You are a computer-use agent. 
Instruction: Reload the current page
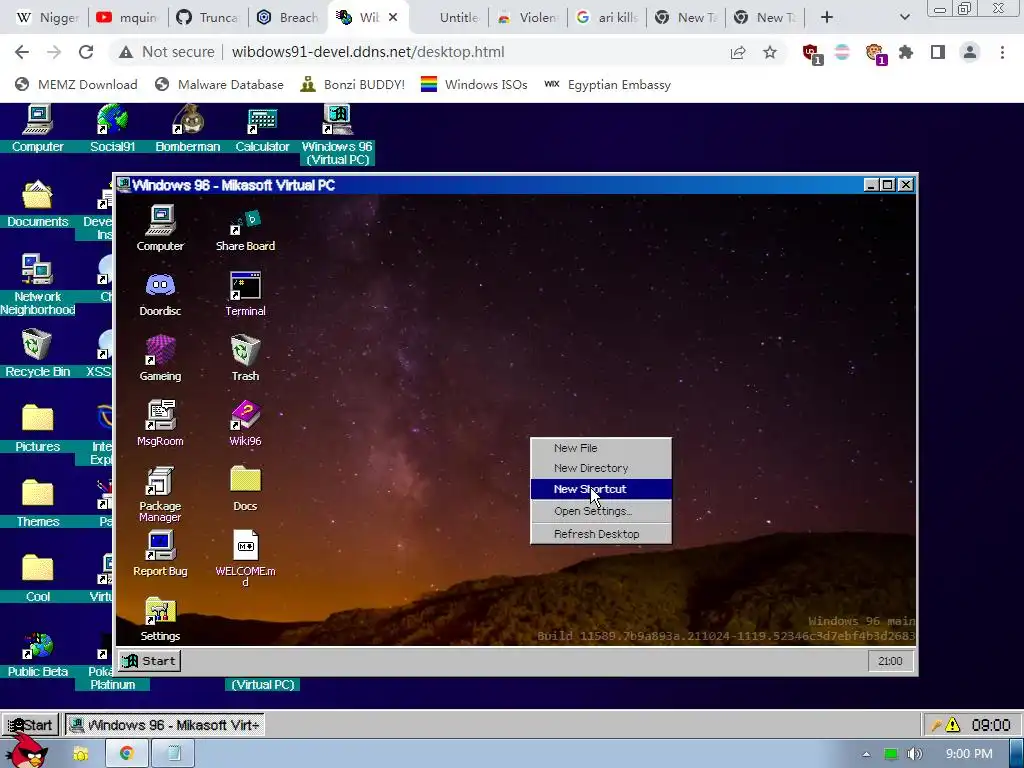coord(86,52)
